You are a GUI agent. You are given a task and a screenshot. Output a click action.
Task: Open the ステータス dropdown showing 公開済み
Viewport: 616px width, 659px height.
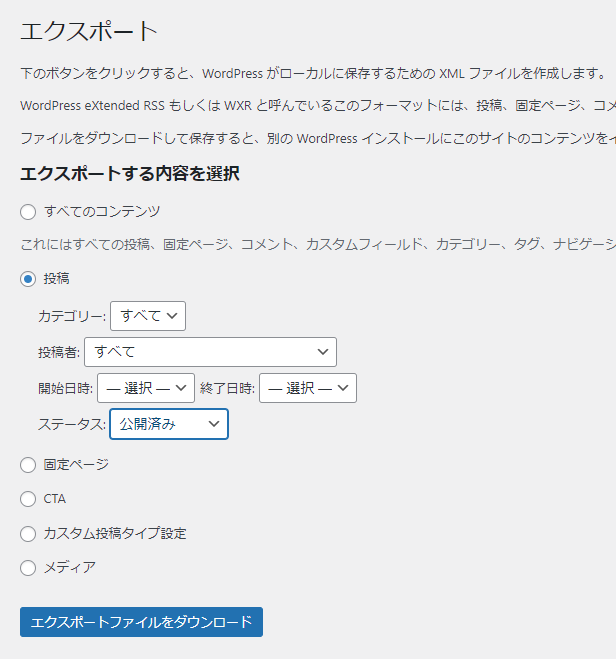(169, 424)
